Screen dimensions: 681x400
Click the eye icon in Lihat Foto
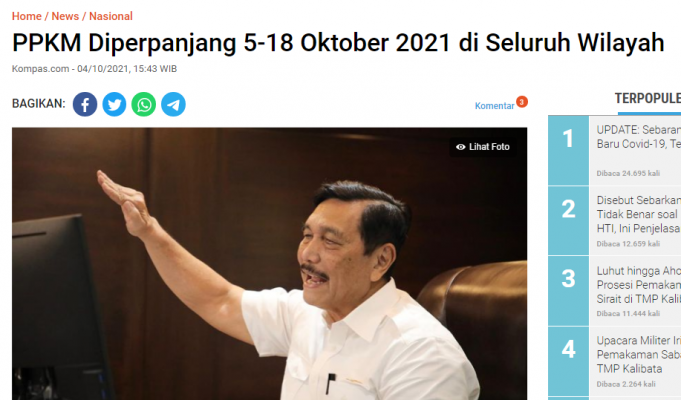pyautogui.click(x=460, y=147)
